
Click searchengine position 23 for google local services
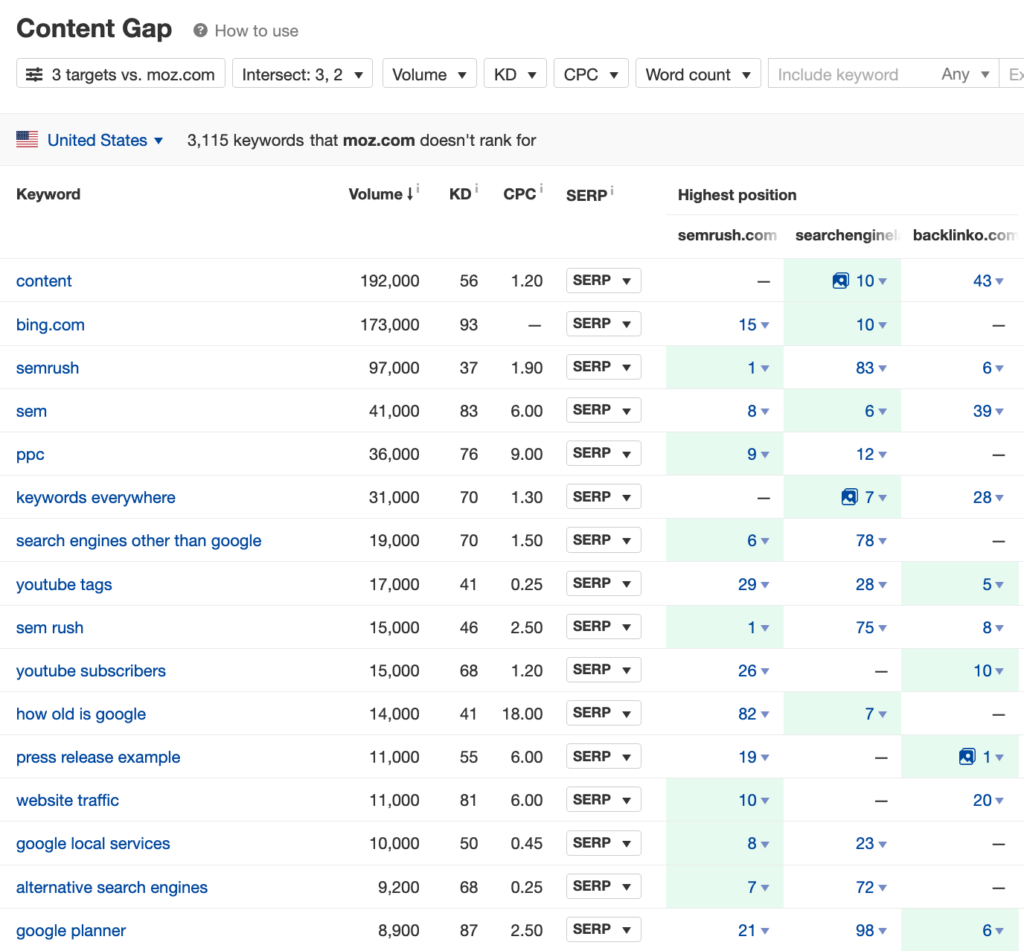click(871, 843)
